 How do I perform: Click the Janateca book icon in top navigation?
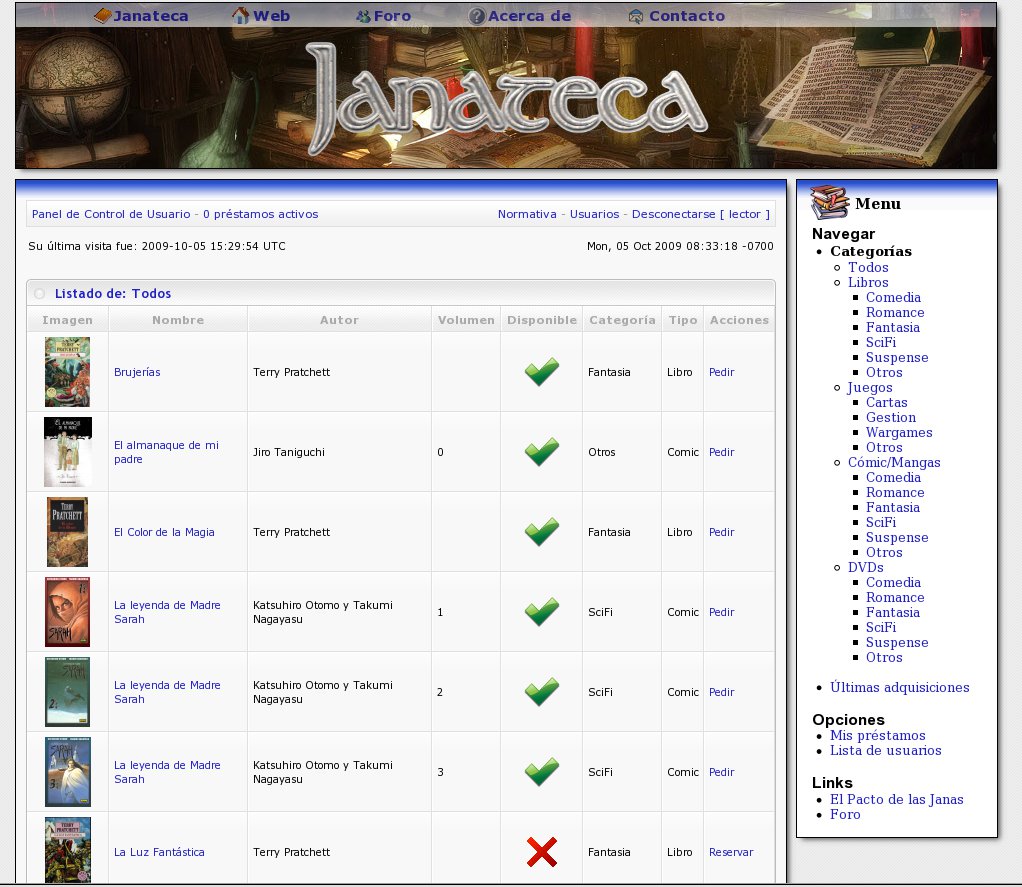(102, 16)
